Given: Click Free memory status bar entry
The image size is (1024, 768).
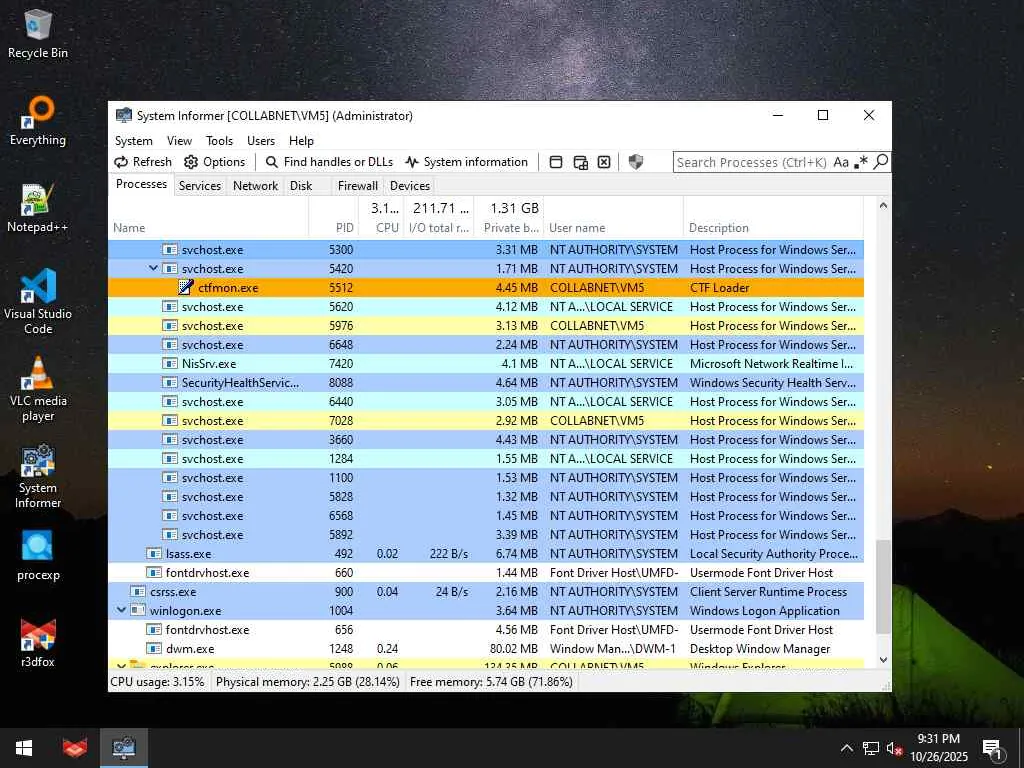Looking at the screenshot, I should (491, 682).
